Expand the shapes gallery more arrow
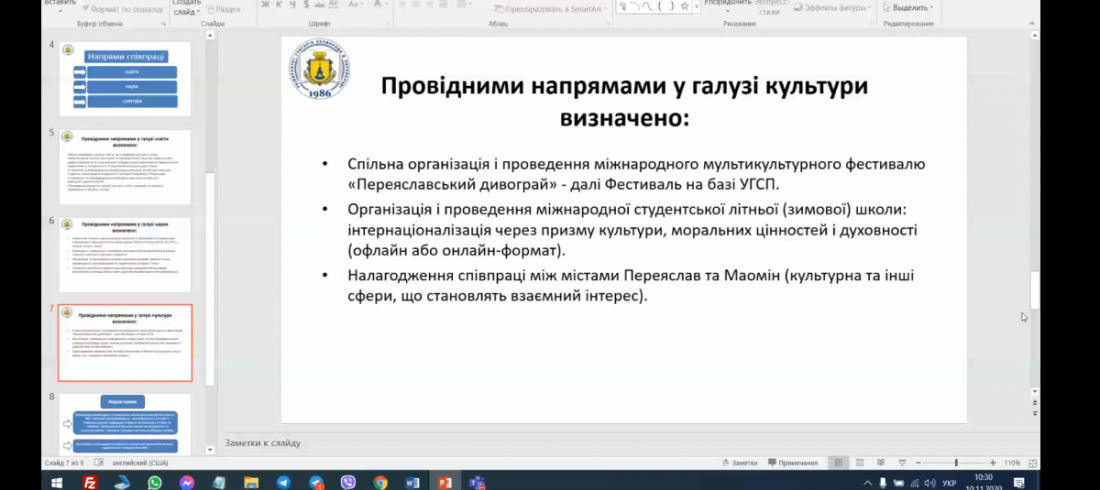This screenshot has height=490, width=1100. (x=697, y=7)
